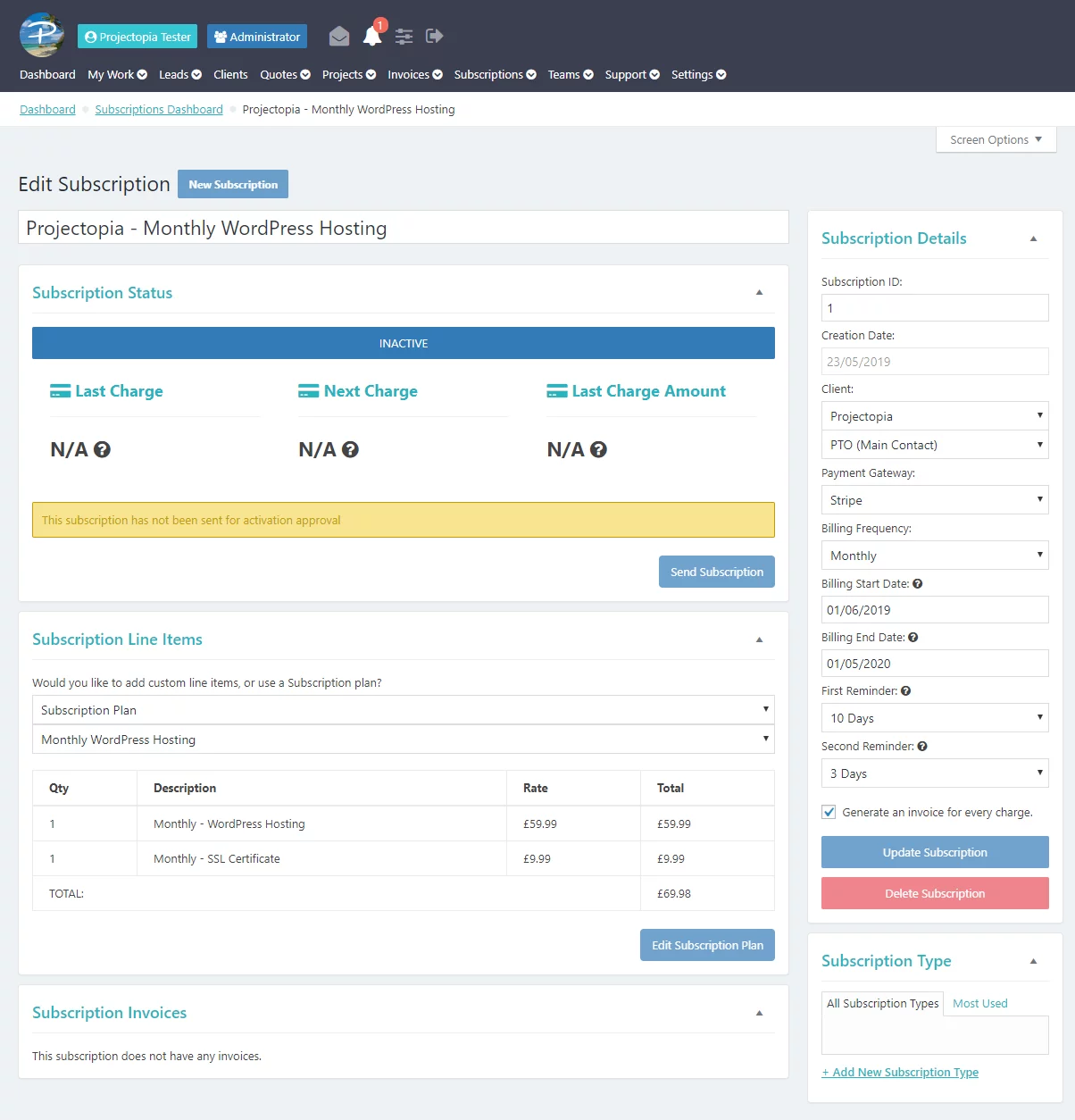Screen dimensions: 1075x1120
Task: Open the messages envelope icon
Action: (x=338, y=36)
